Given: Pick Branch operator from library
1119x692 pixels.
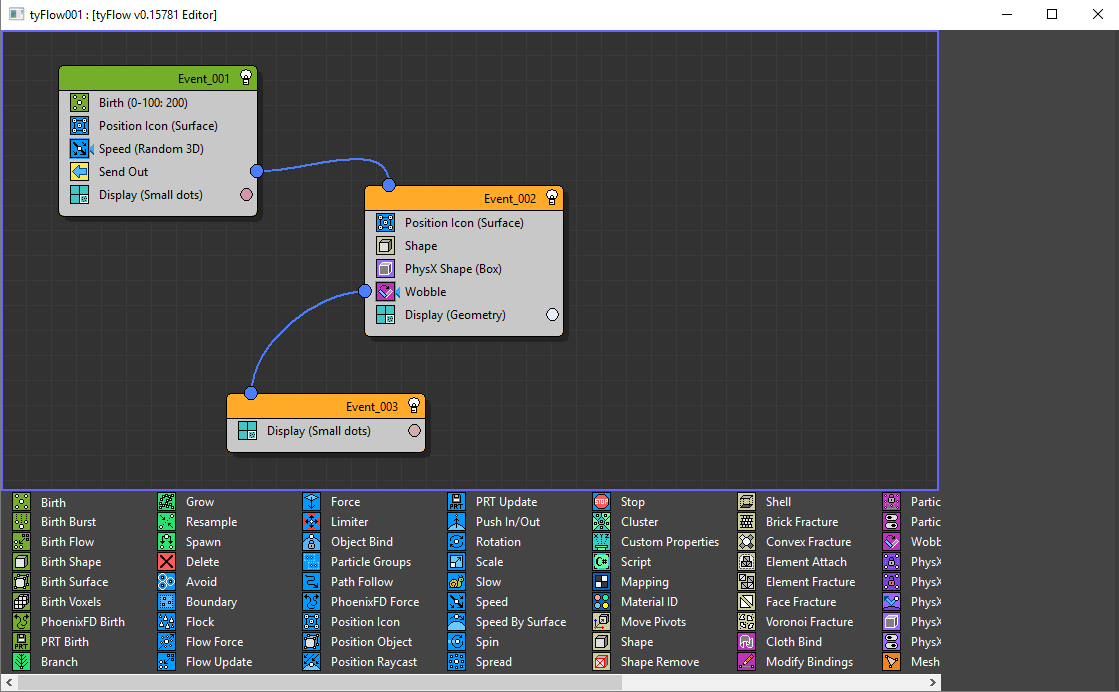Looking at the screenshot, I should click(x=45, y=662).
